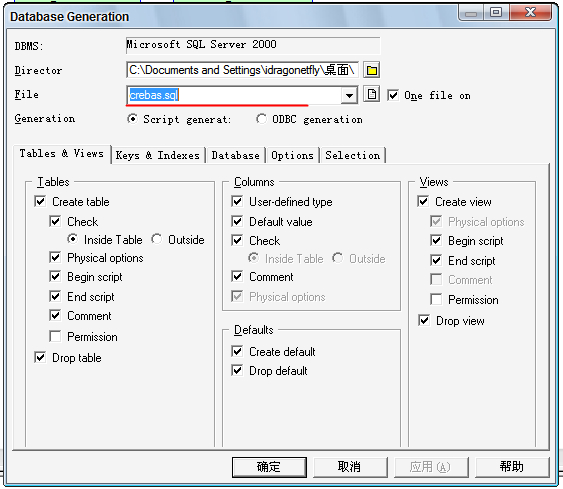Select Inside Table radio in Tables
The width and height of the screenshot is (563, 489).
coord(73,239)
